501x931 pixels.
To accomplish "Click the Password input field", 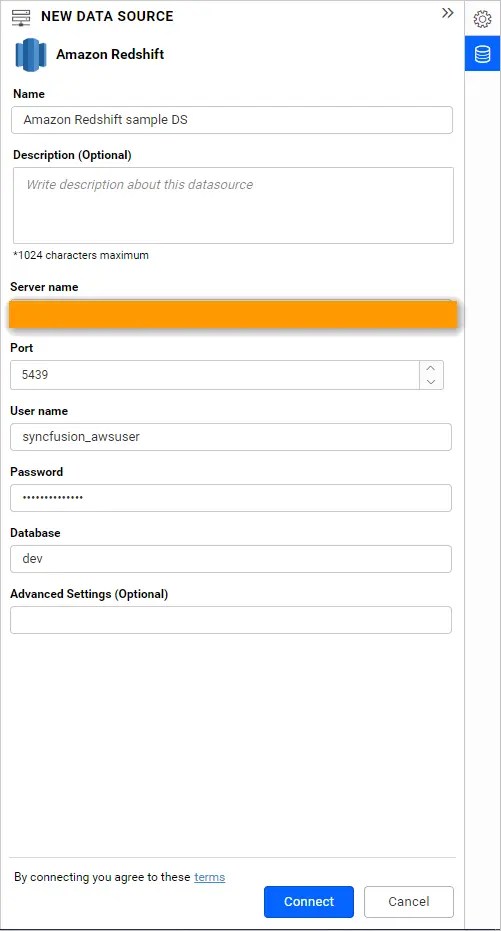I will click(231, 498).
